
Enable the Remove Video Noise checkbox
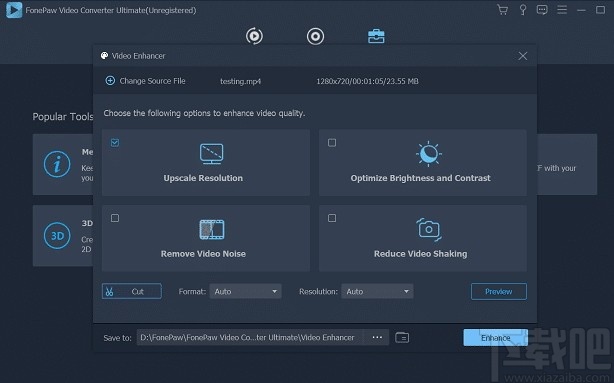115,218
